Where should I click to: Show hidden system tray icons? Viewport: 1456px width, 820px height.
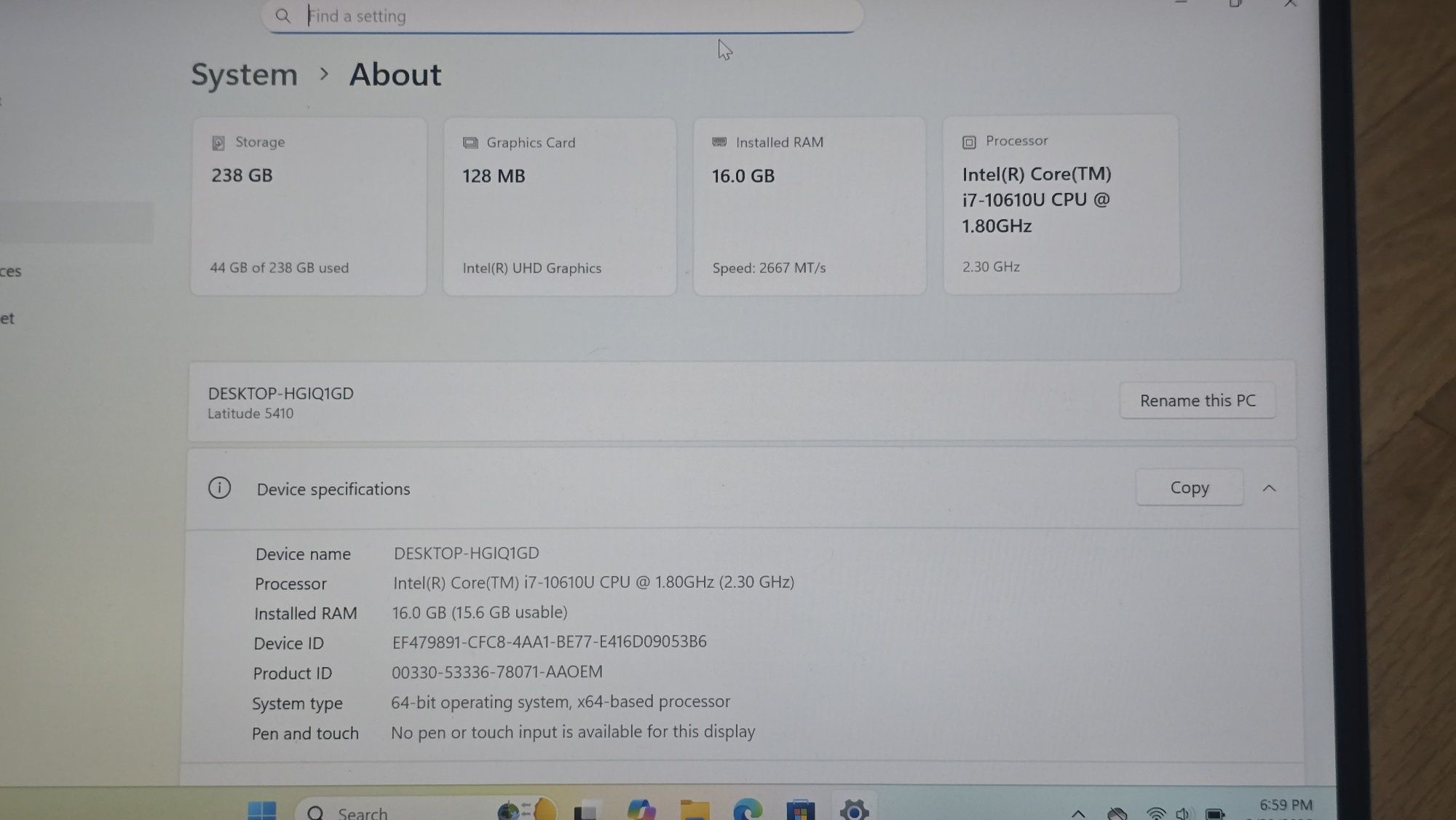tap(1078, 813)
